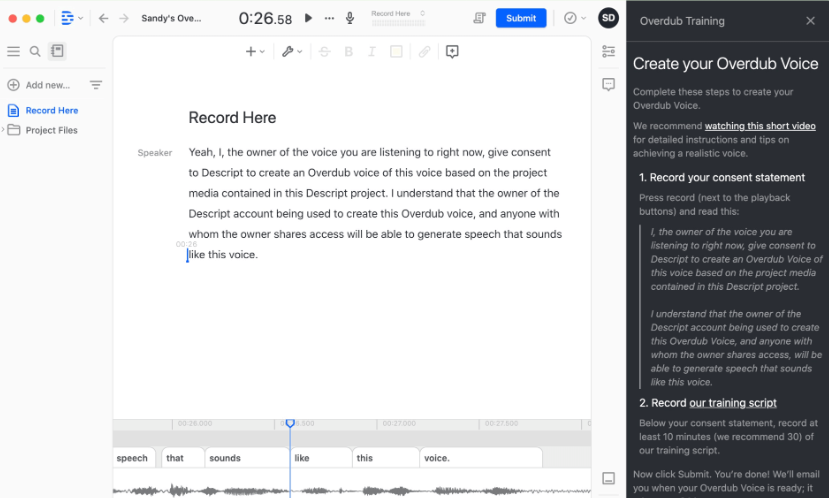Open the 'watching this short video' link

tap(760, 126)
